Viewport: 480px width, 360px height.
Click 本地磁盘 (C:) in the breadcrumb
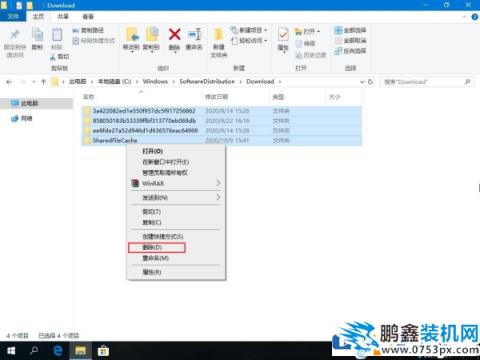[x=114, y=82]
